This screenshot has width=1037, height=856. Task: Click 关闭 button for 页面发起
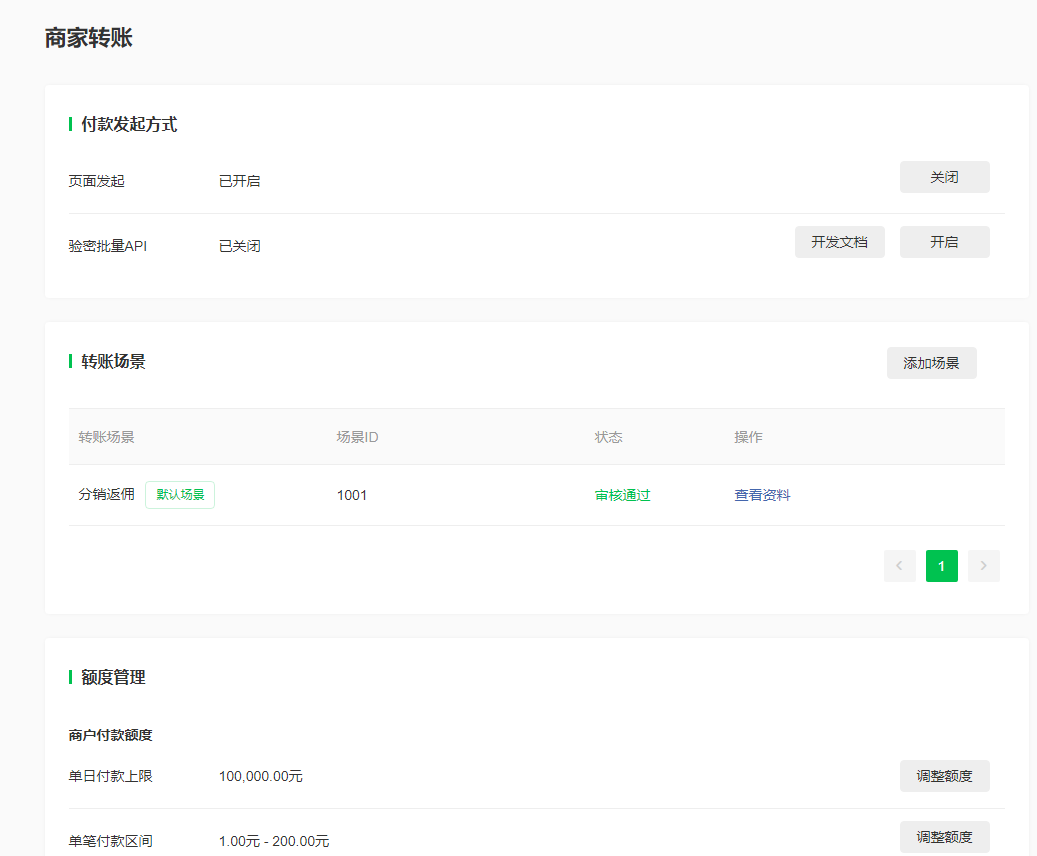(x=944, y=177)
